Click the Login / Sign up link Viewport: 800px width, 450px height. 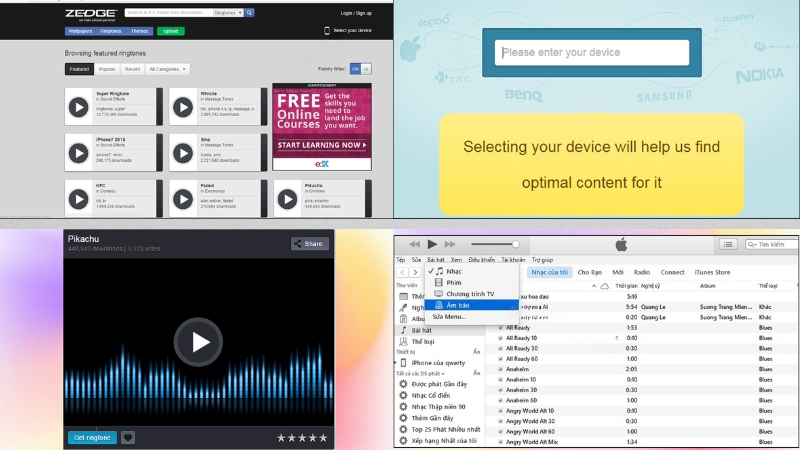(356, 13)
